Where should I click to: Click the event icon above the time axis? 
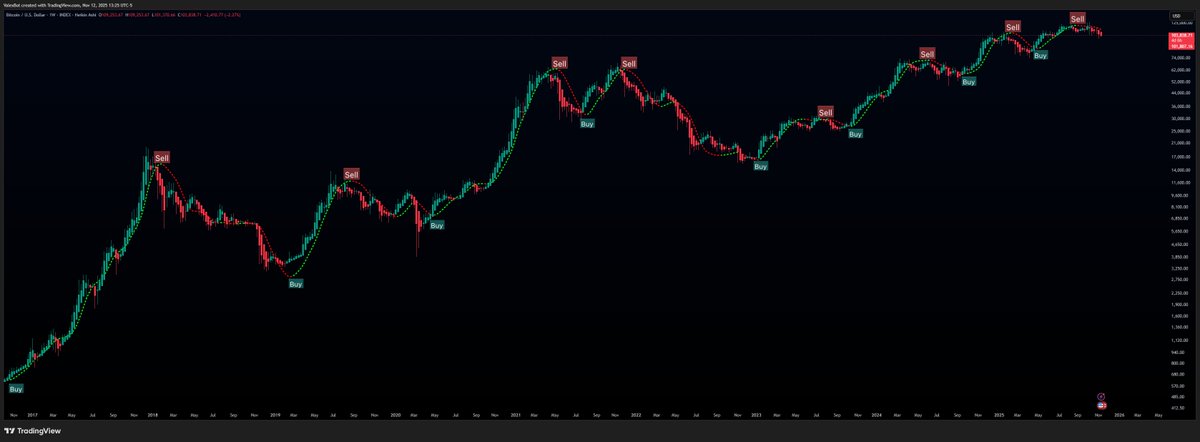(1101, 397)
